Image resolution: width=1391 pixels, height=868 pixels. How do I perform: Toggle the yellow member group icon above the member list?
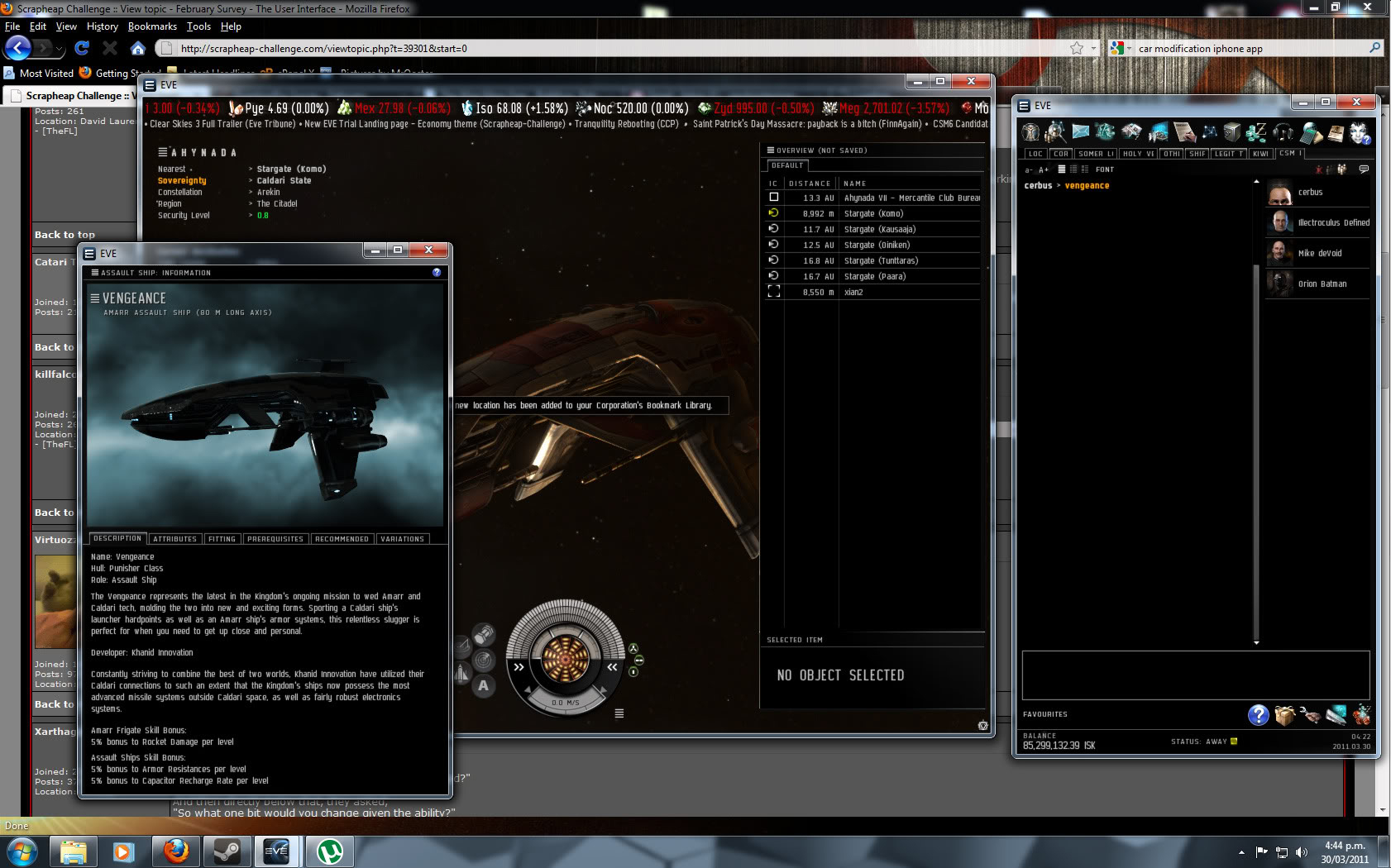[1341, 169]
